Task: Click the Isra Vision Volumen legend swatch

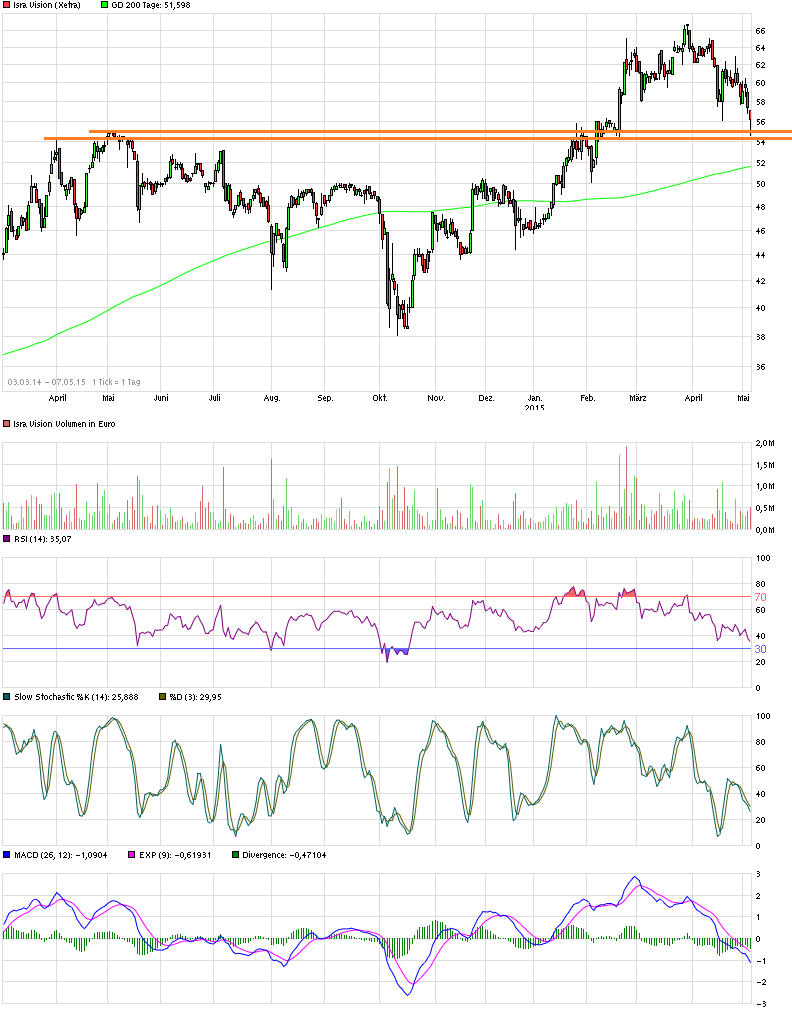Action: click(x=7, y=424)
